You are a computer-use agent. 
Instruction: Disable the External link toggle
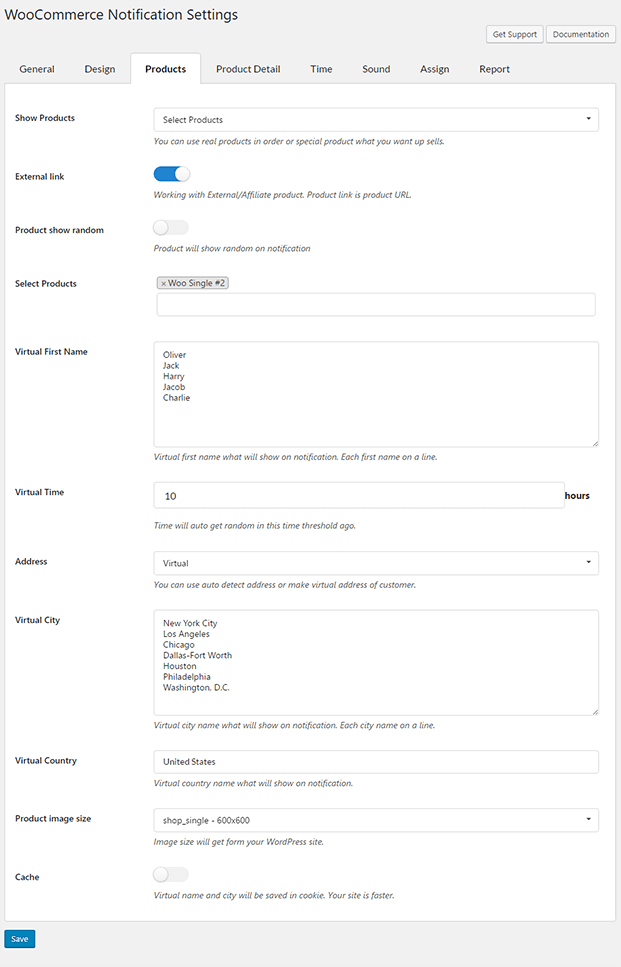tap(170, 173)
